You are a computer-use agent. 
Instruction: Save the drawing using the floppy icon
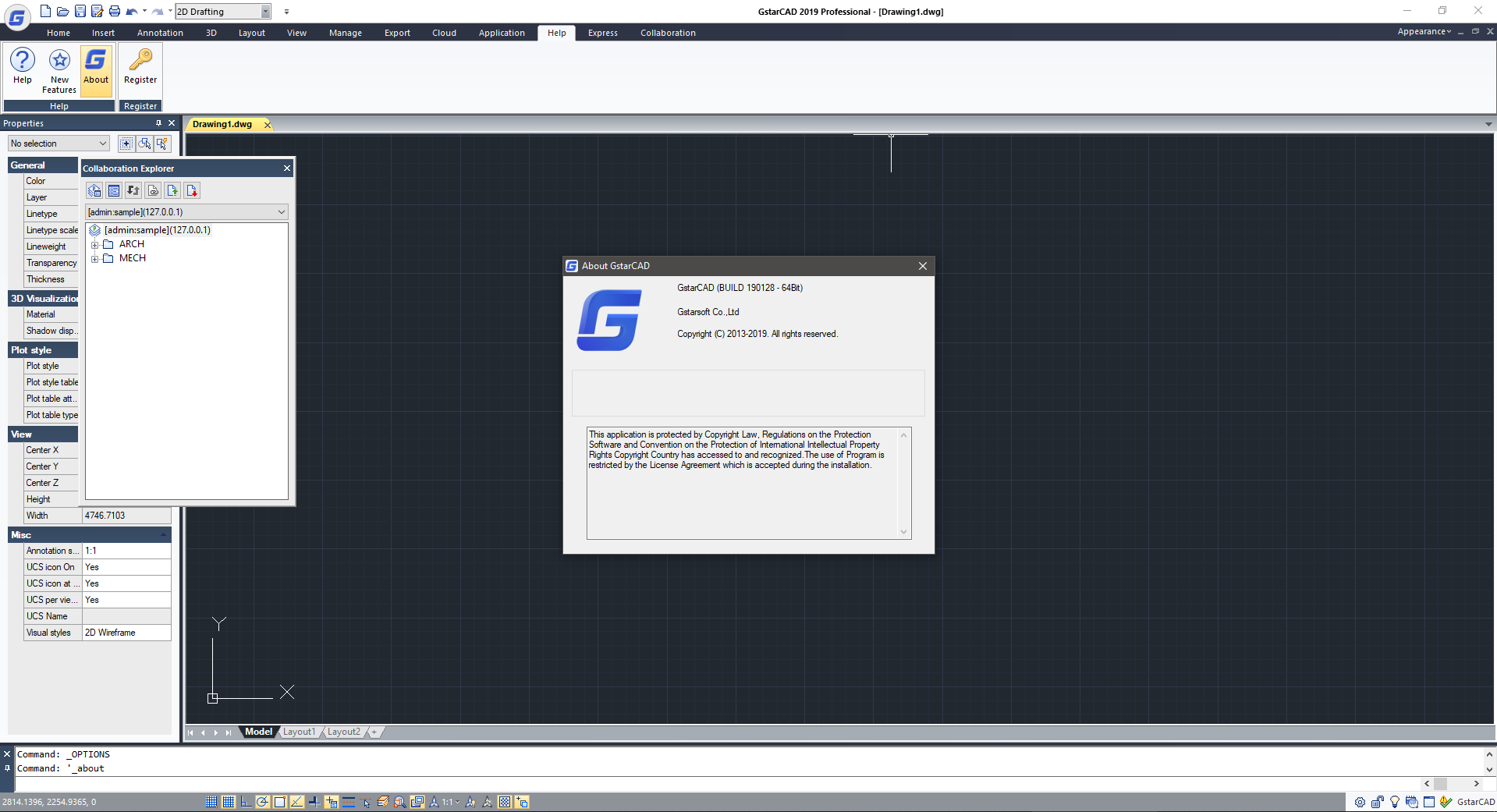click(x=80, y=11)
